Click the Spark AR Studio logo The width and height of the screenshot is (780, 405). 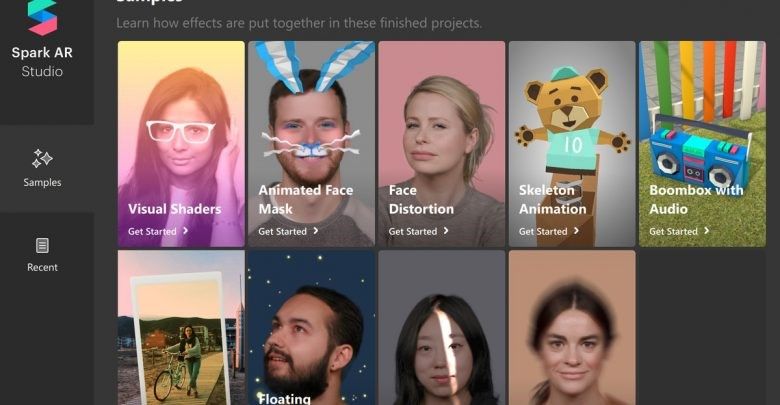42,18
